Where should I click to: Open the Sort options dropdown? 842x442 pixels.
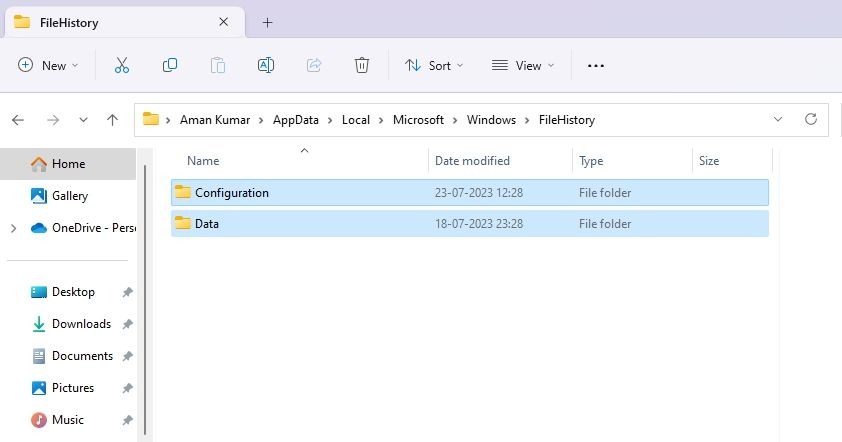[x=434, y=66]
